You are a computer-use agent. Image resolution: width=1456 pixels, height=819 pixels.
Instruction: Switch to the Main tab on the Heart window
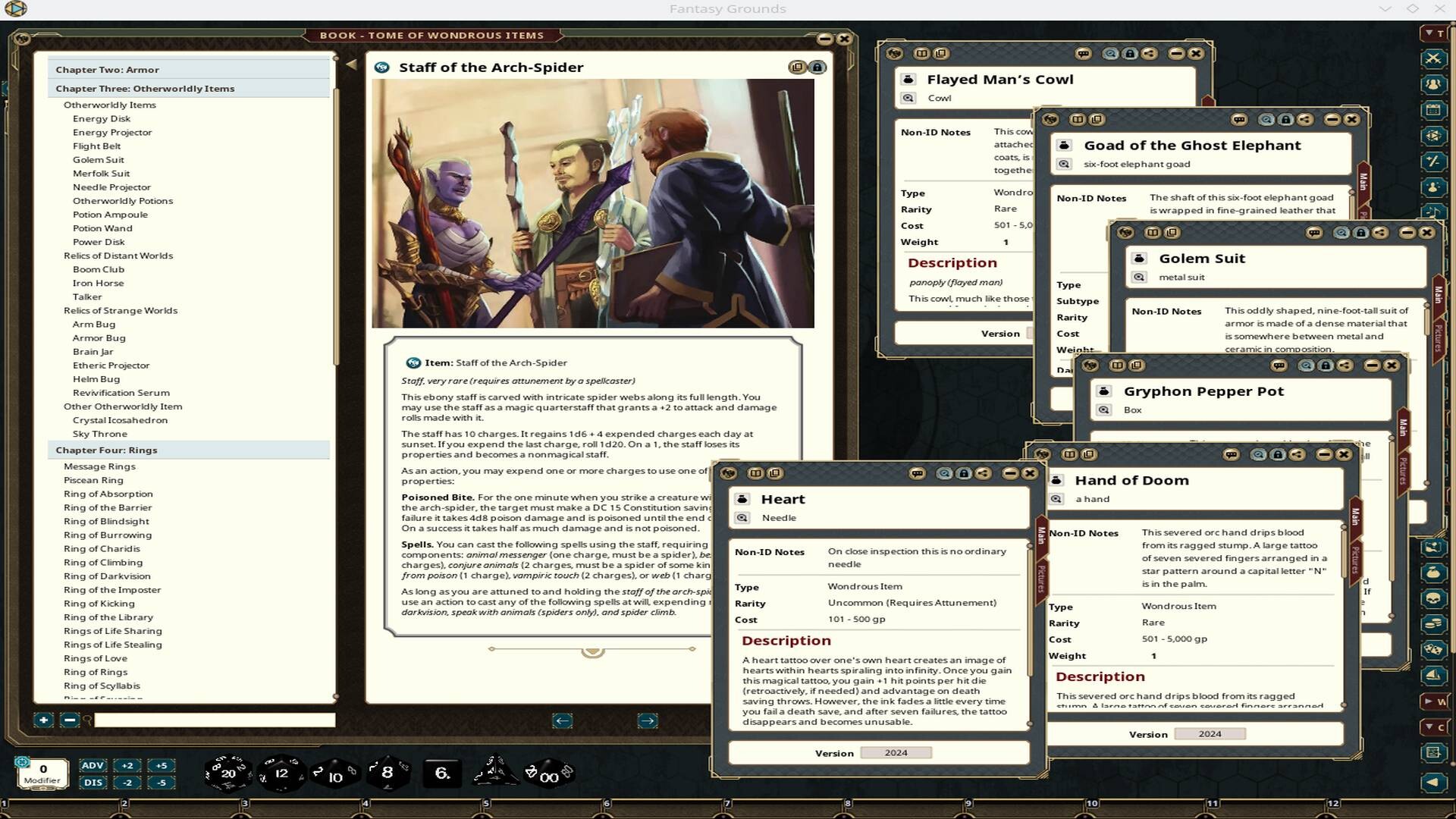pos(1042,534)
